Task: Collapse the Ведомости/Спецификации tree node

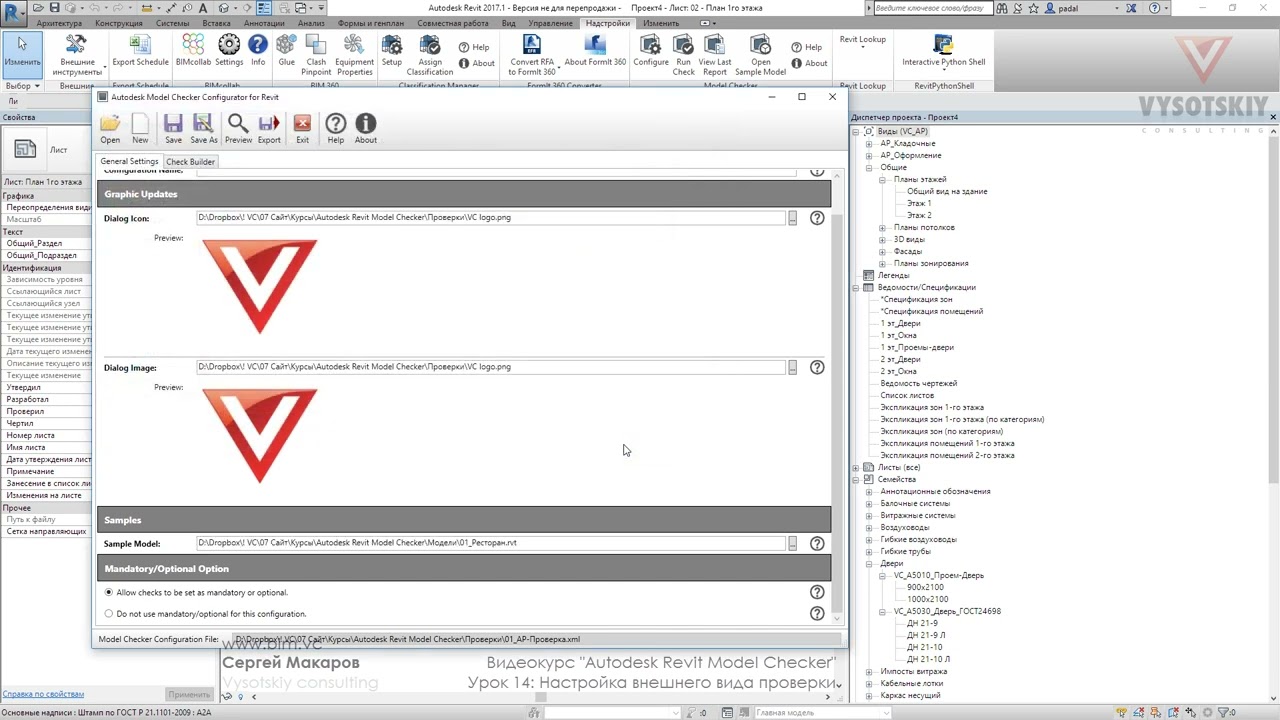Action: (856, 288)
